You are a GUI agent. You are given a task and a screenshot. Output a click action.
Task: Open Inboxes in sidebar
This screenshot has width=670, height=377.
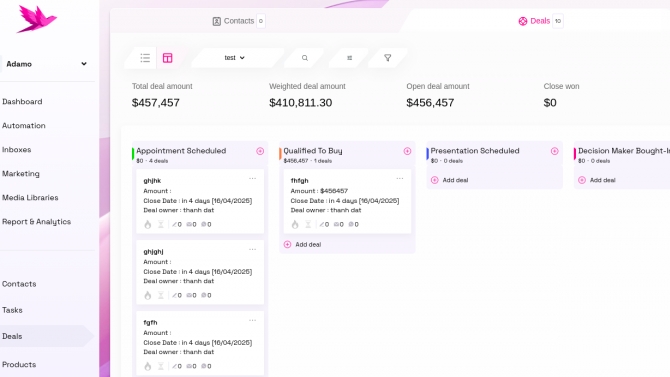17,150
